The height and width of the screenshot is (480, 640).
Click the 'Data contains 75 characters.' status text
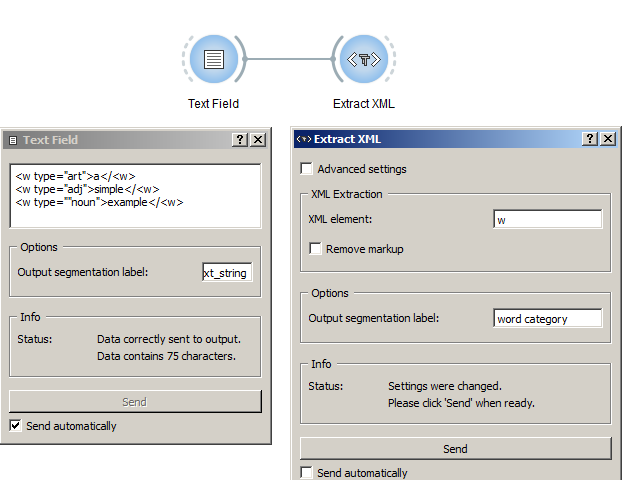point(166,356)
